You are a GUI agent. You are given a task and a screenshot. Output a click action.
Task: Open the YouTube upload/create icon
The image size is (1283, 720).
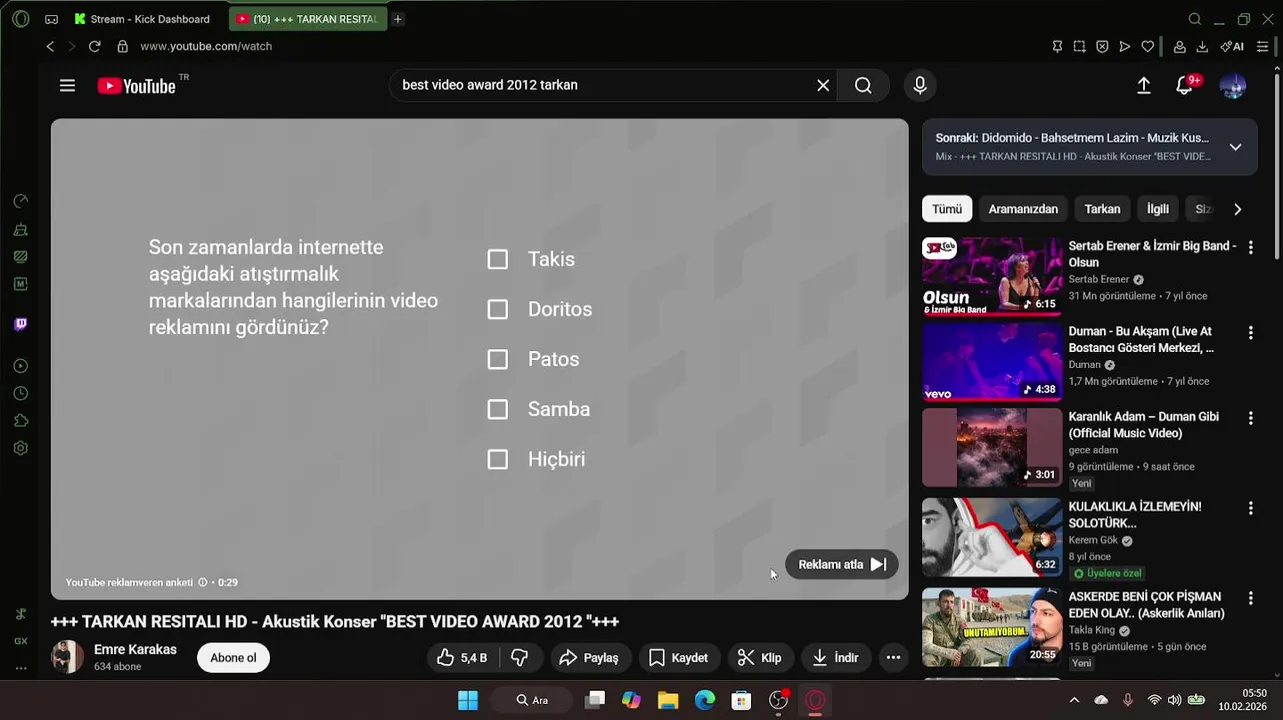pyautogui.click(x=1144, y=86)
